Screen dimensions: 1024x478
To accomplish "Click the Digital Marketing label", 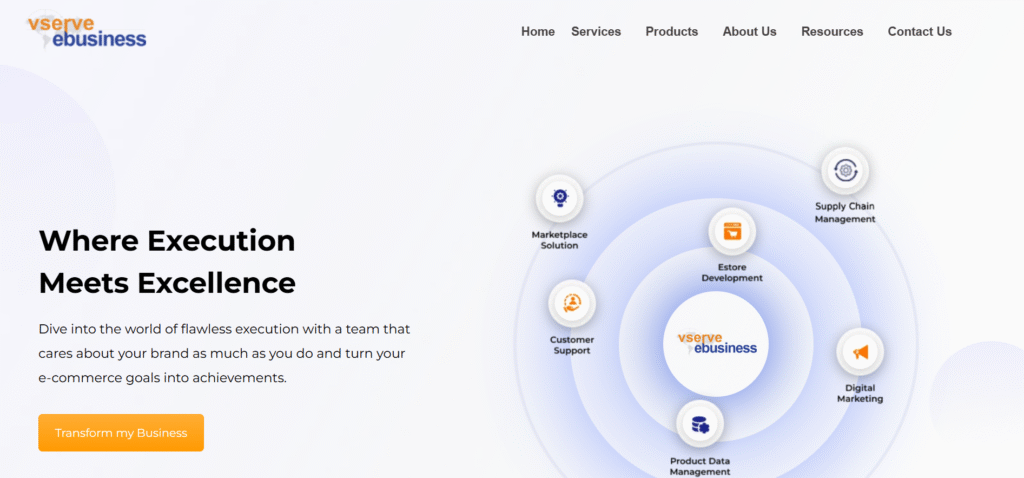I will tap(860, 393).
